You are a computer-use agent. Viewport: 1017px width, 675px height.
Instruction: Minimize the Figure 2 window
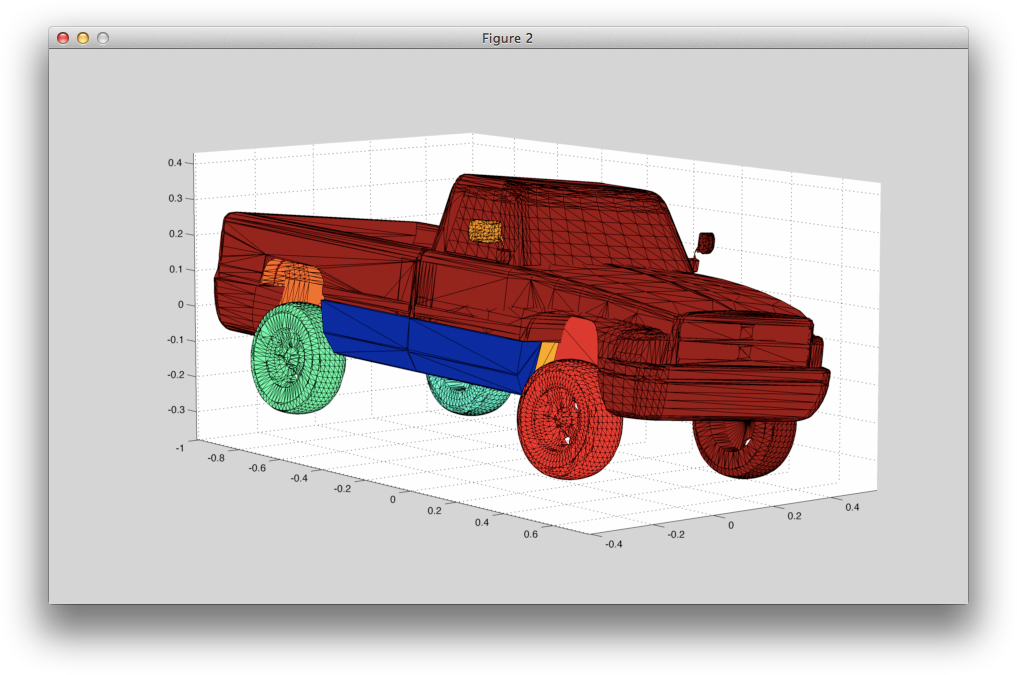point(83,38)
